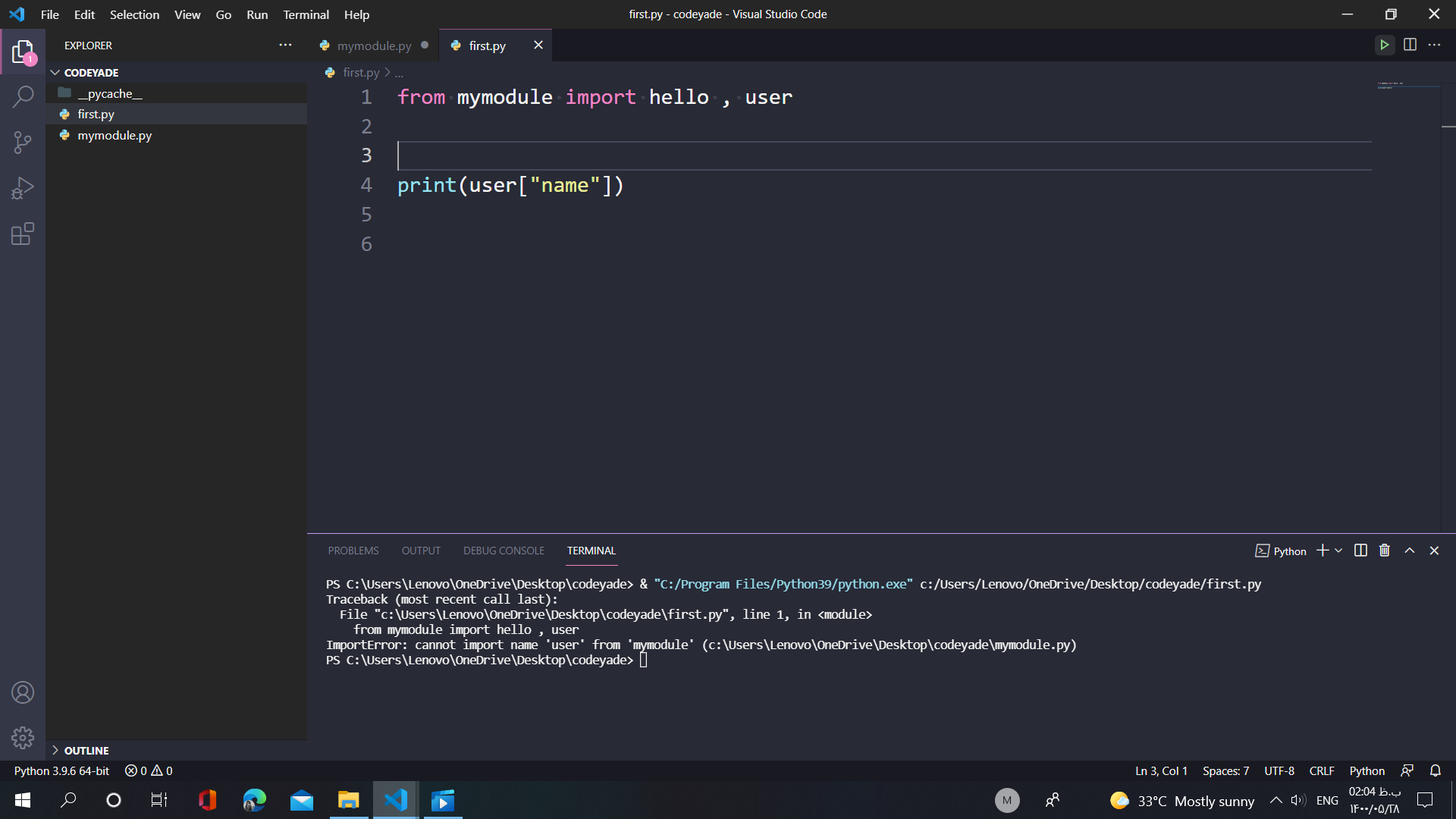Open the Help menu
The image size is (1456, 819).
(356, 14)
